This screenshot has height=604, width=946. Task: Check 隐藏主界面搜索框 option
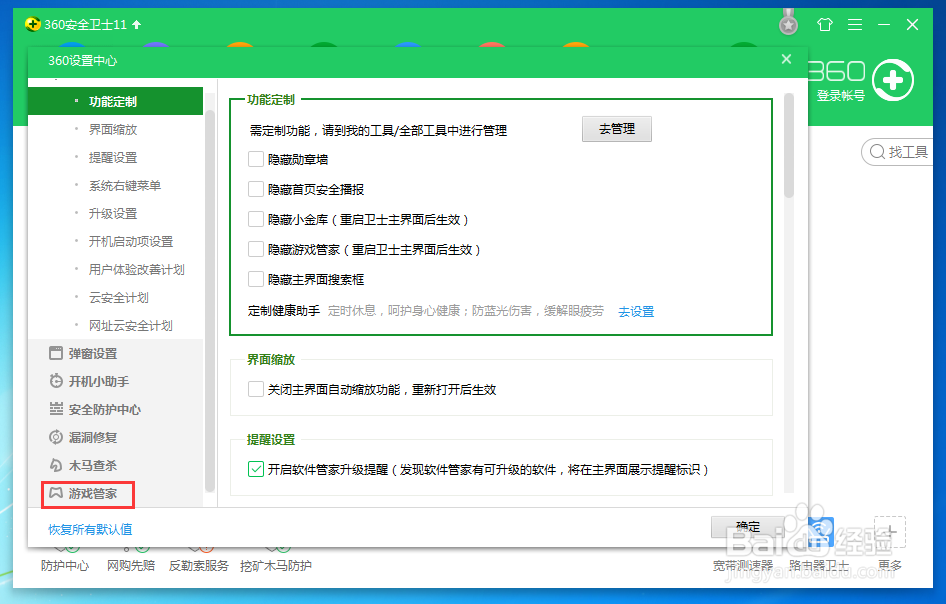click(x=256, y=279)
